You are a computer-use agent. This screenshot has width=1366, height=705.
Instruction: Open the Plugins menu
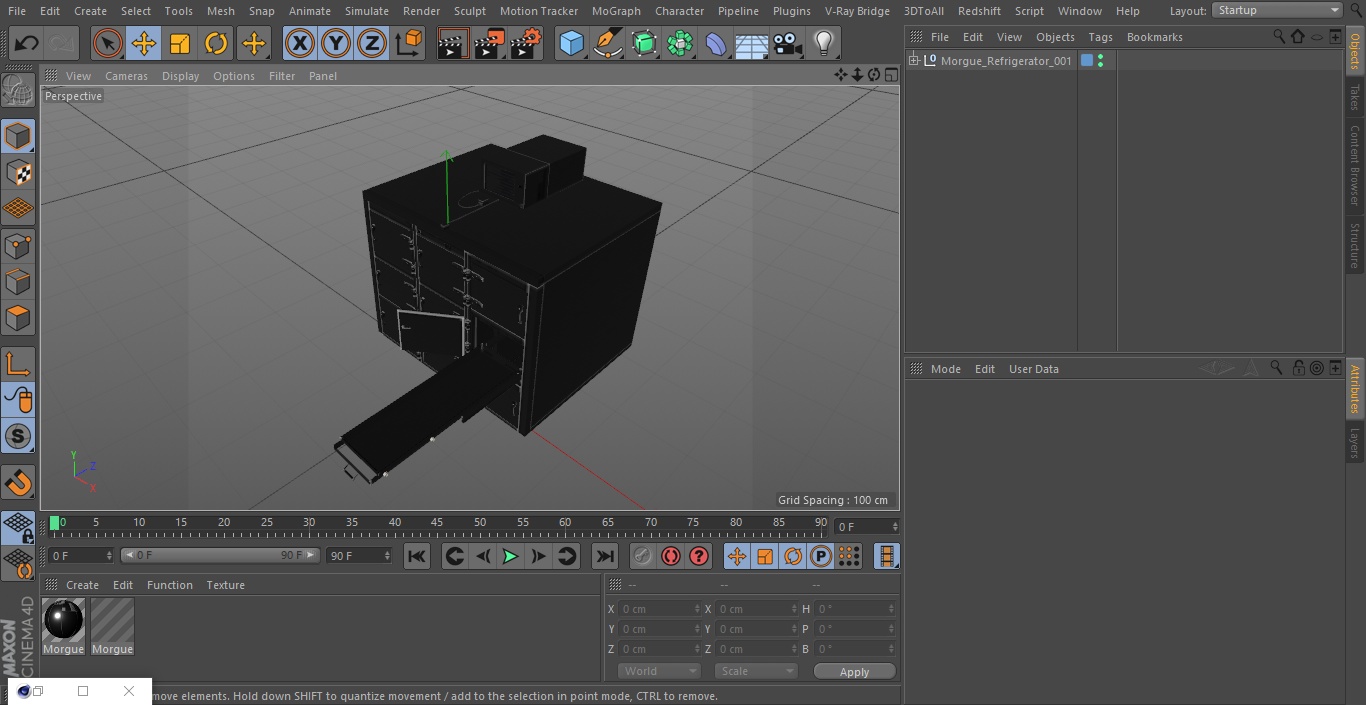[791, 11]
